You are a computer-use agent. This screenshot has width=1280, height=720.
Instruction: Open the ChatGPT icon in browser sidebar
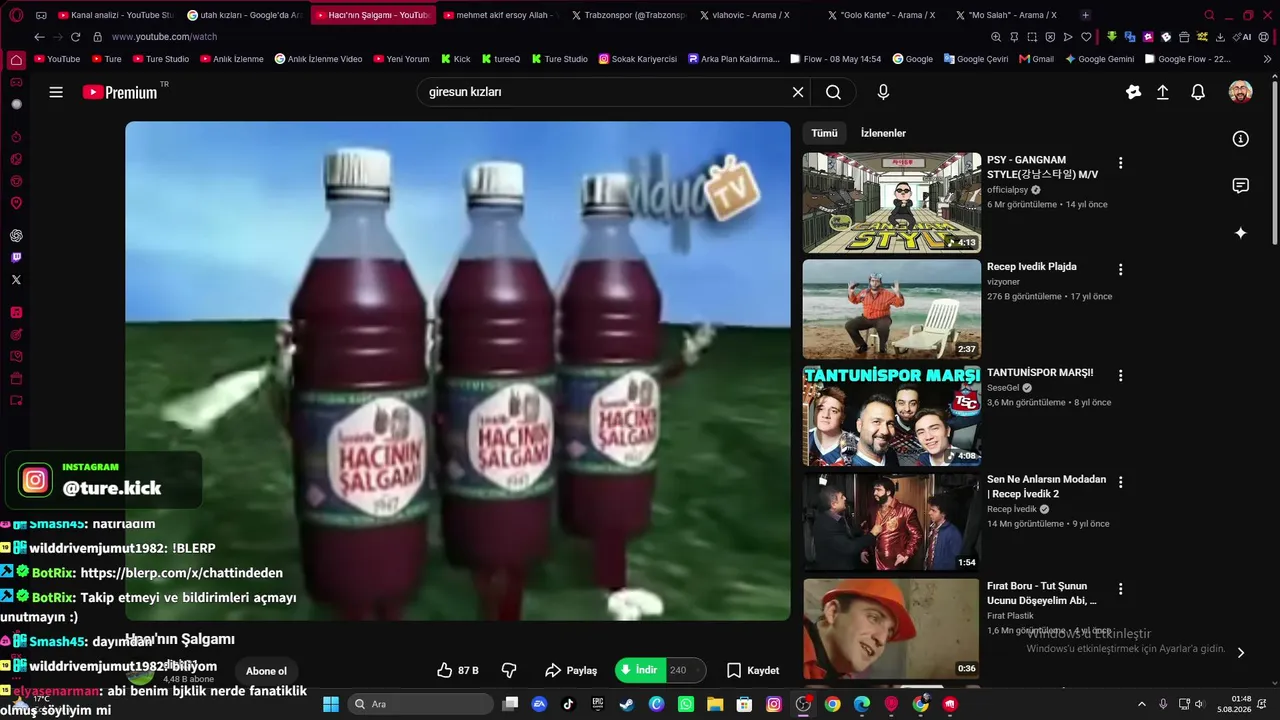click(16, 236)
